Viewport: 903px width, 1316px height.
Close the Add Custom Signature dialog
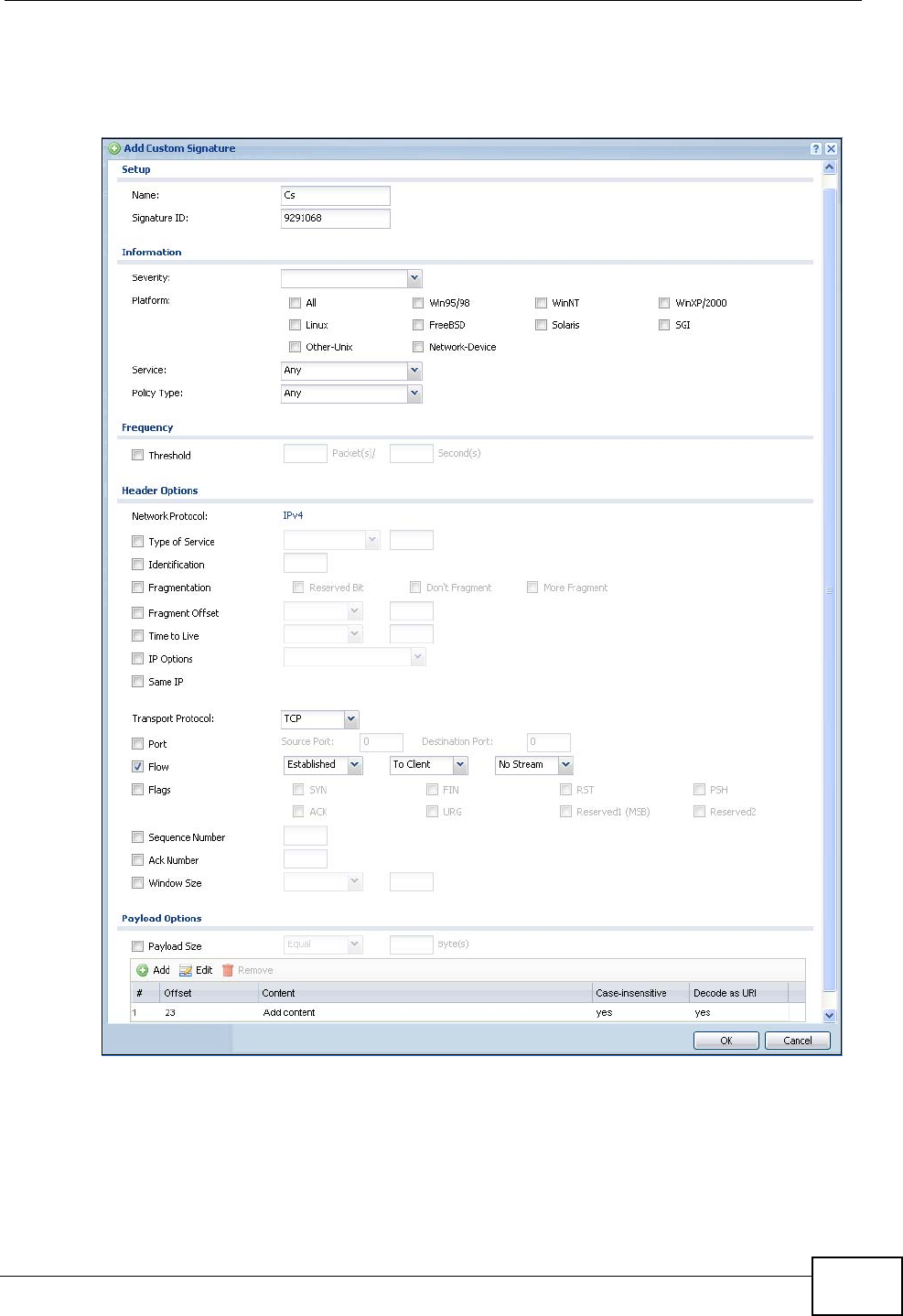(831, 148)
